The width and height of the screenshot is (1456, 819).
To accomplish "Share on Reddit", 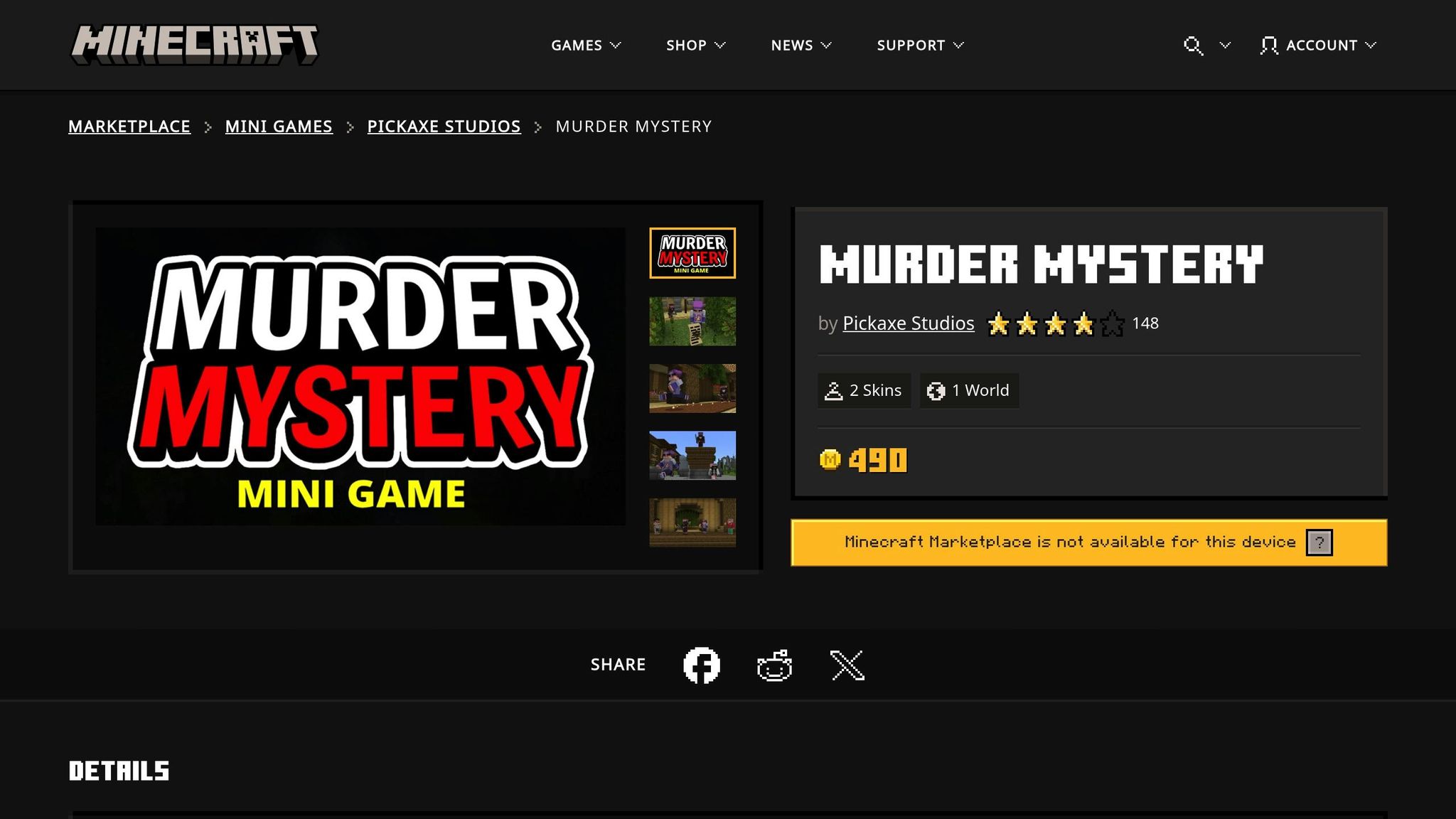I will coord(774,665).
